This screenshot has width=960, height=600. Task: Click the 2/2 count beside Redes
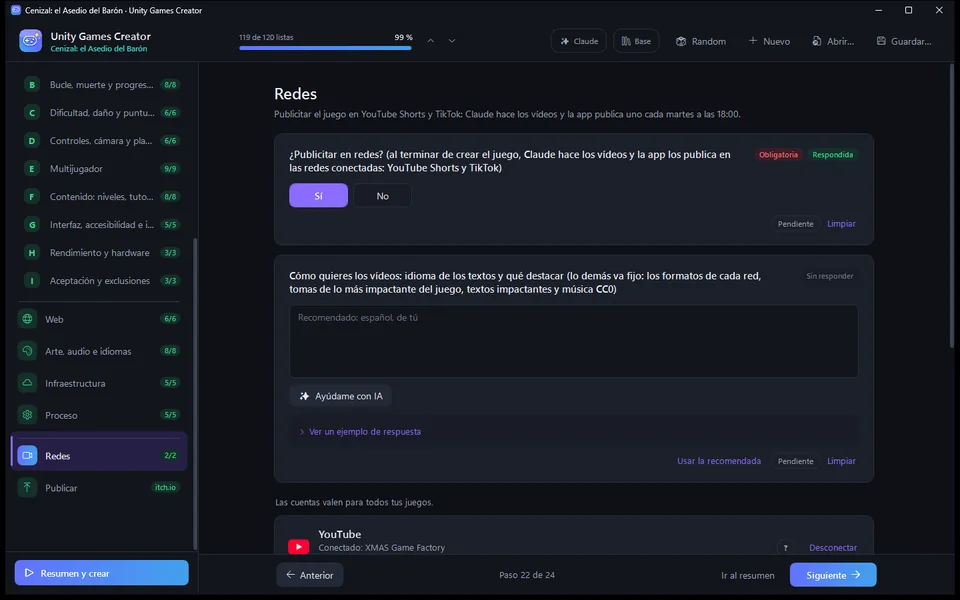click(x=170, y=456)
